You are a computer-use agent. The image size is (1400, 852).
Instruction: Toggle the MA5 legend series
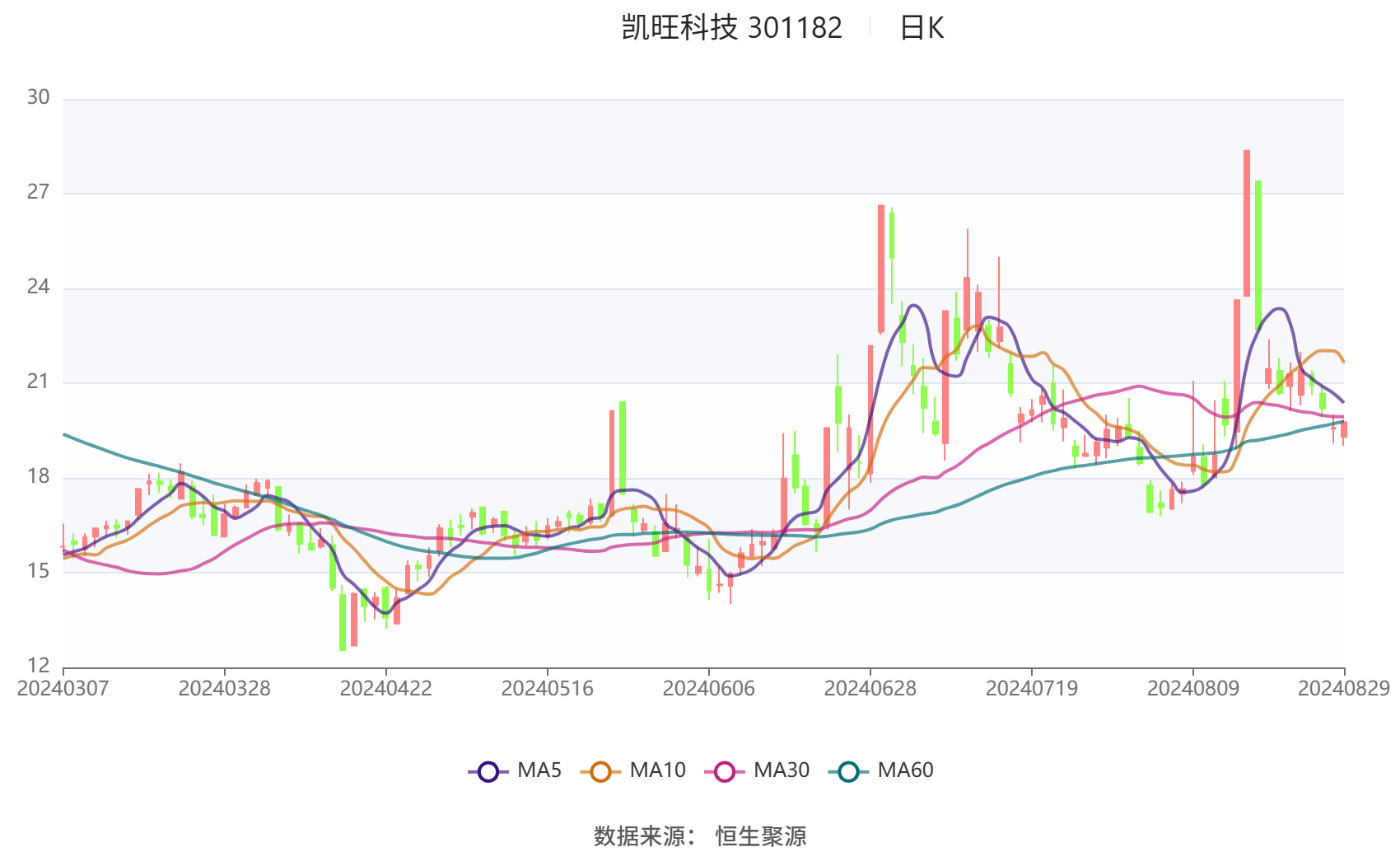(515, 771)
